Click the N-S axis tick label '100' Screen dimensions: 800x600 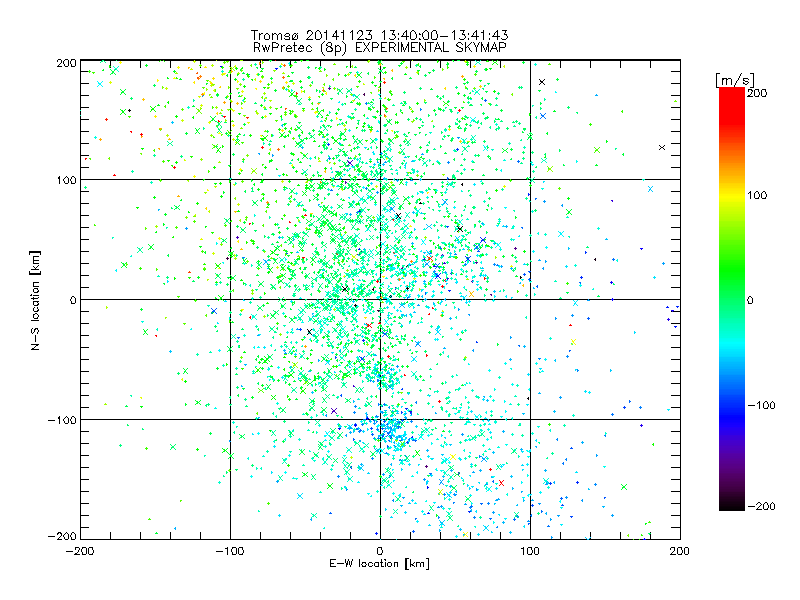66,180
